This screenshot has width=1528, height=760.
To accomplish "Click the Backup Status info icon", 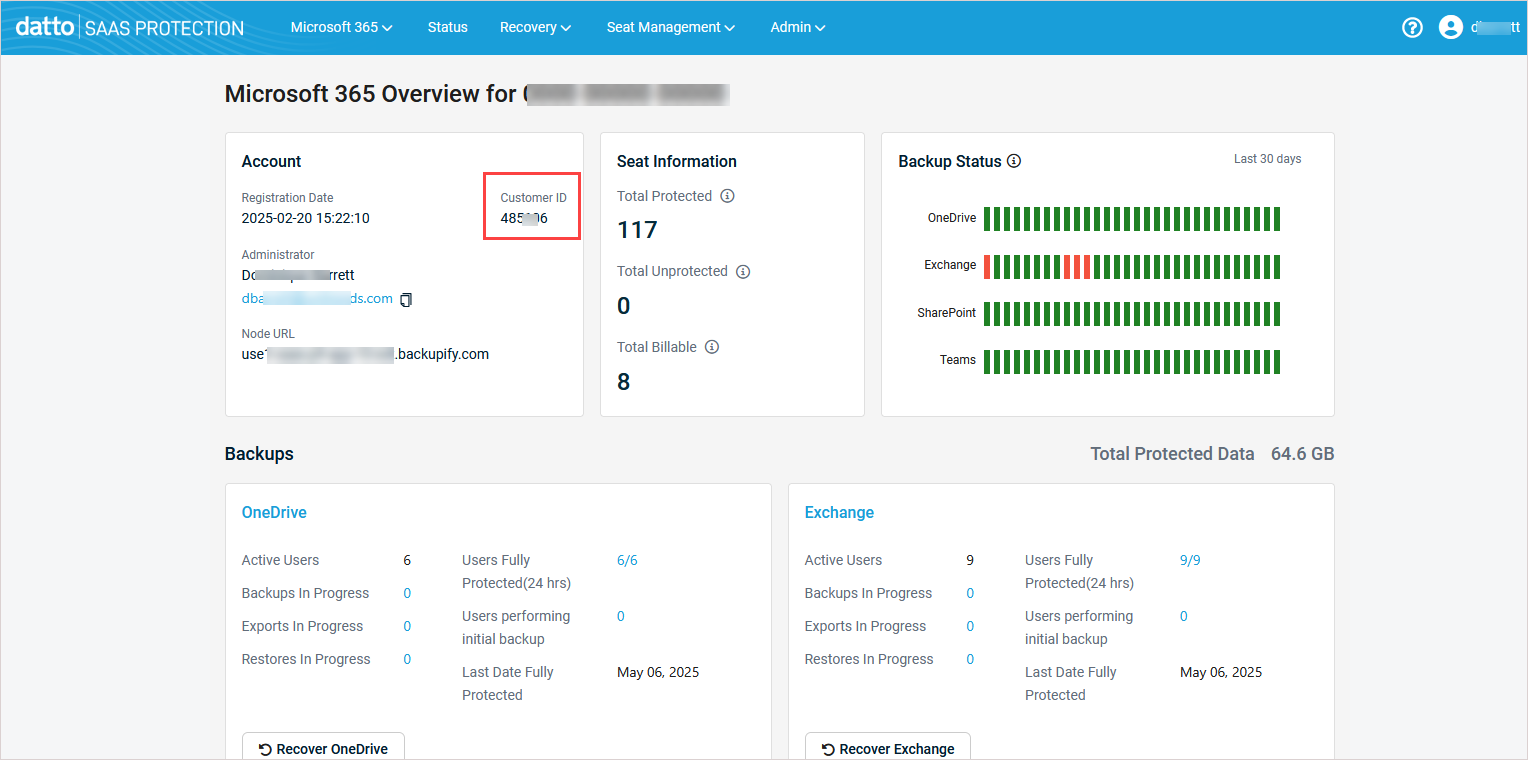I will pos(1016,160).
